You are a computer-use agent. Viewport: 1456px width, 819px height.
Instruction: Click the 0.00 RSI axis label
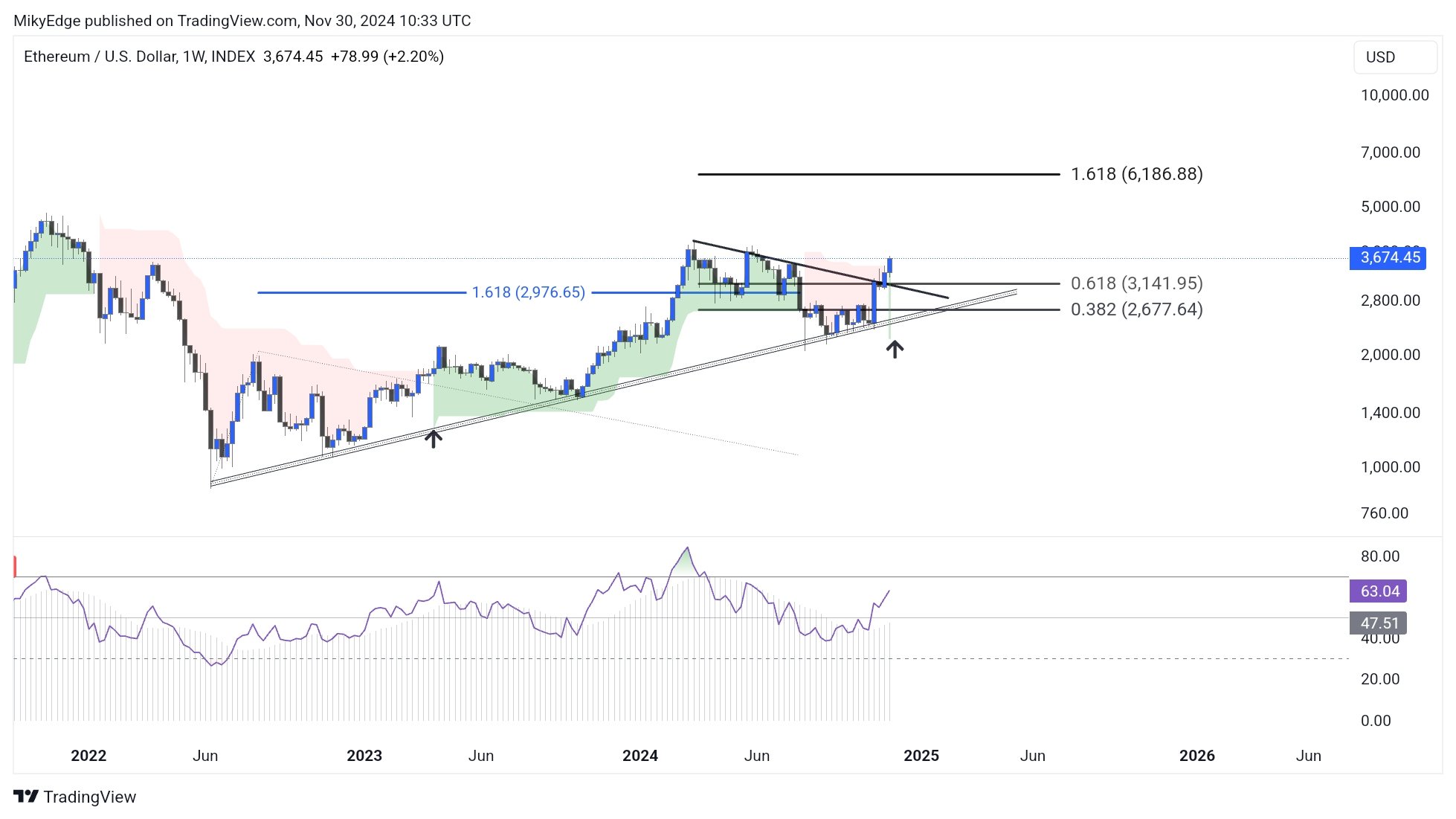1375,721
